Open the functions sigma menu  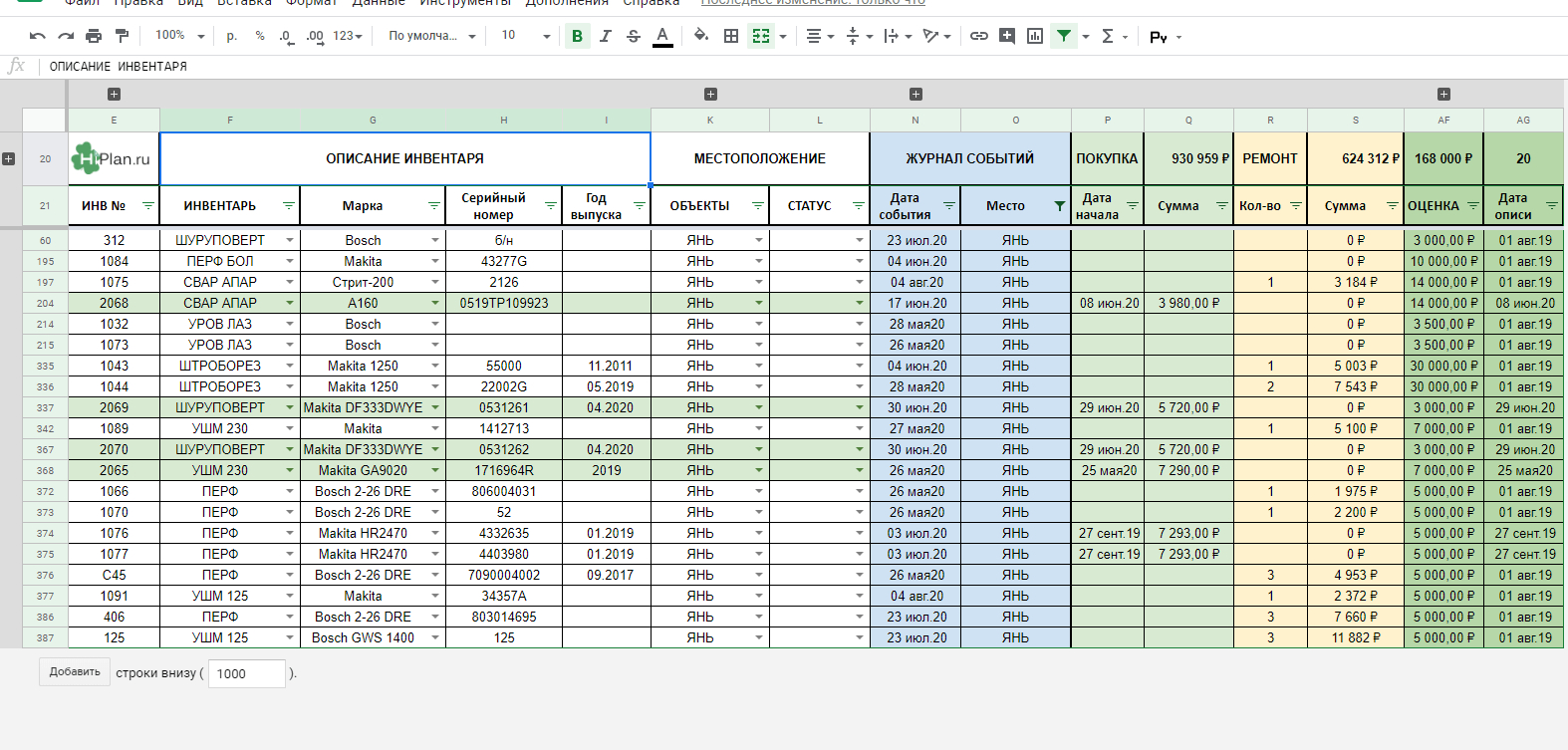tap(1114, 36)
